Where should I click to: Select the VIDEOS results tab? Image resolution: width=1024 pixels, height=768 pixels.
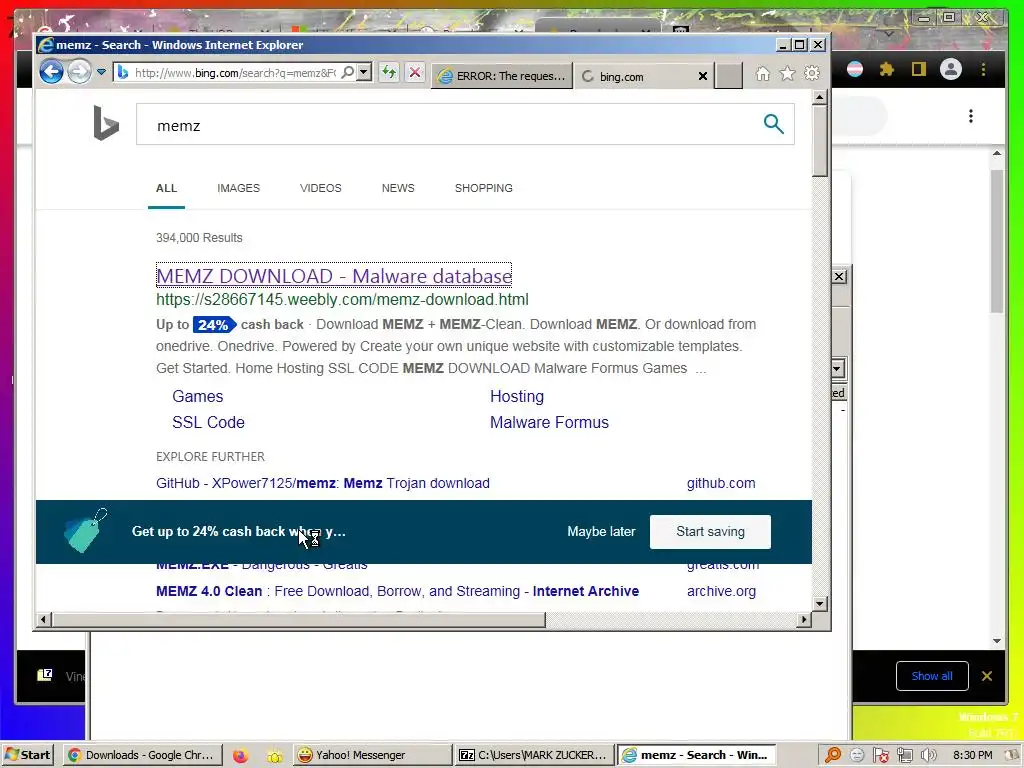(321, 188)
